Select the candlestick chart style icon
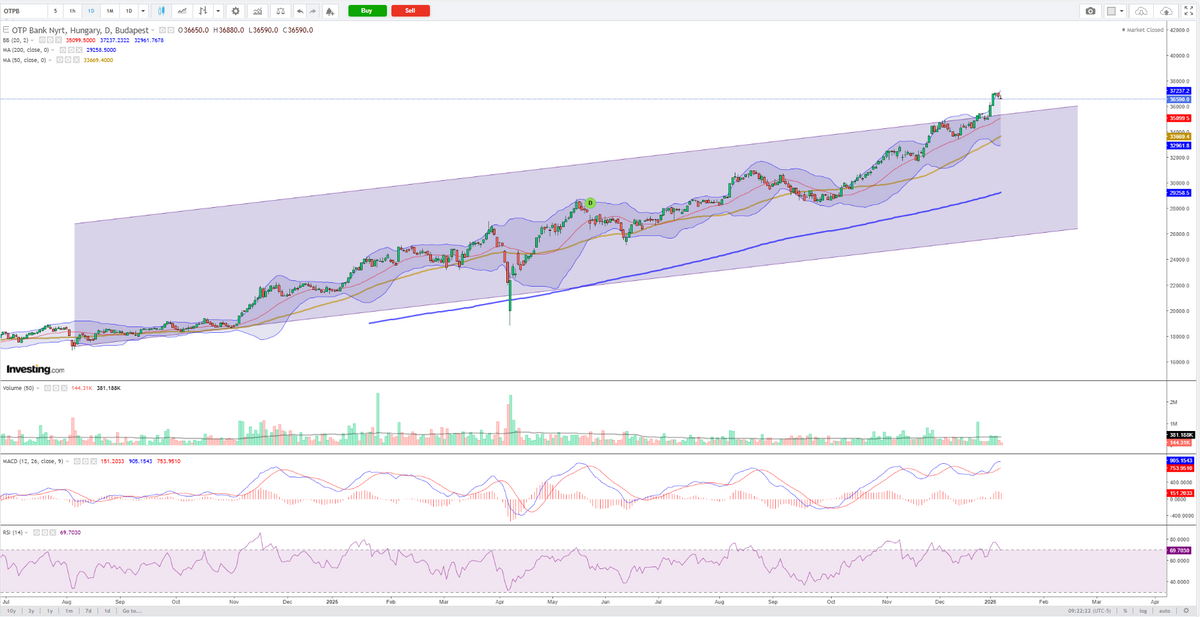The image size is (1200, 617). tap(158, 10)
